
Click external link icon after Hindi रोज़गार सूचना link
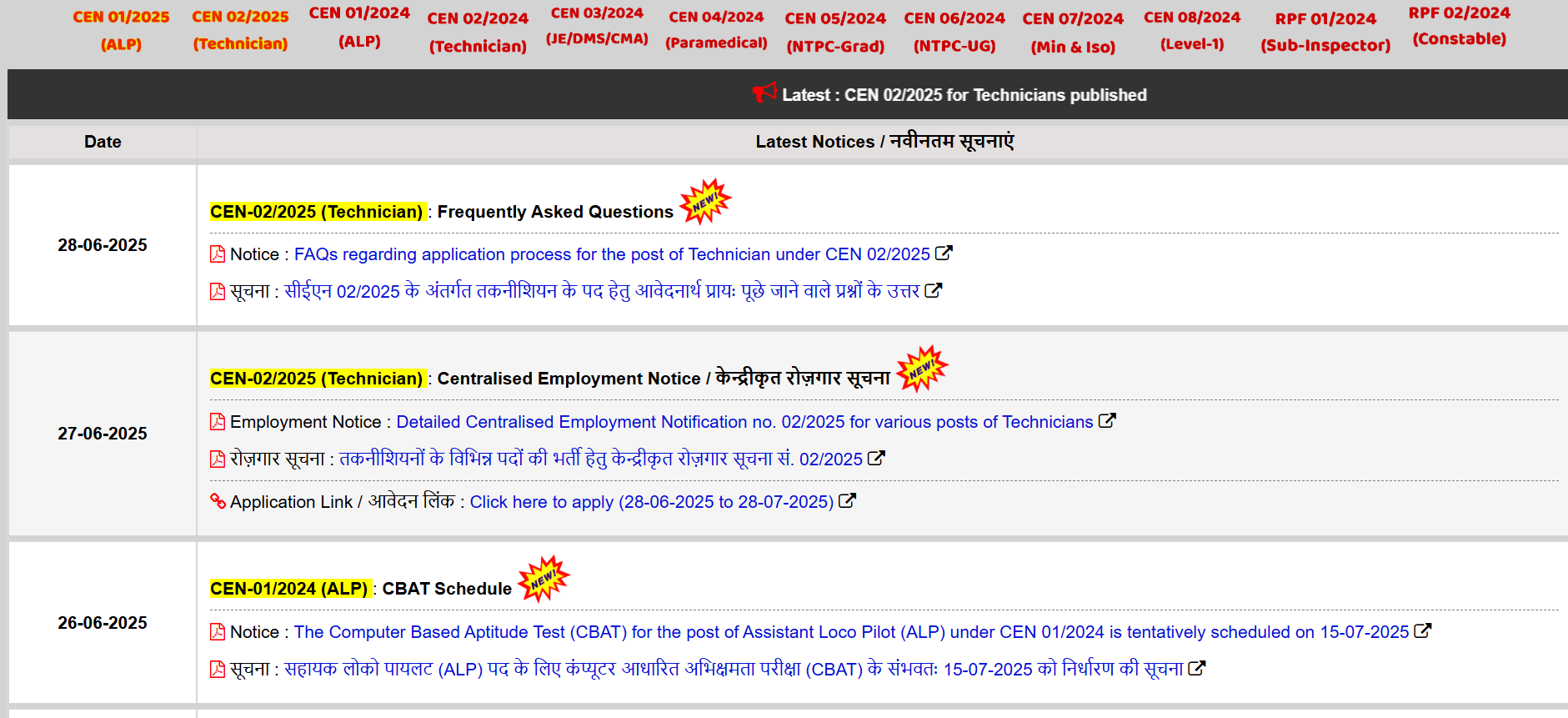(x=876, y=458)
